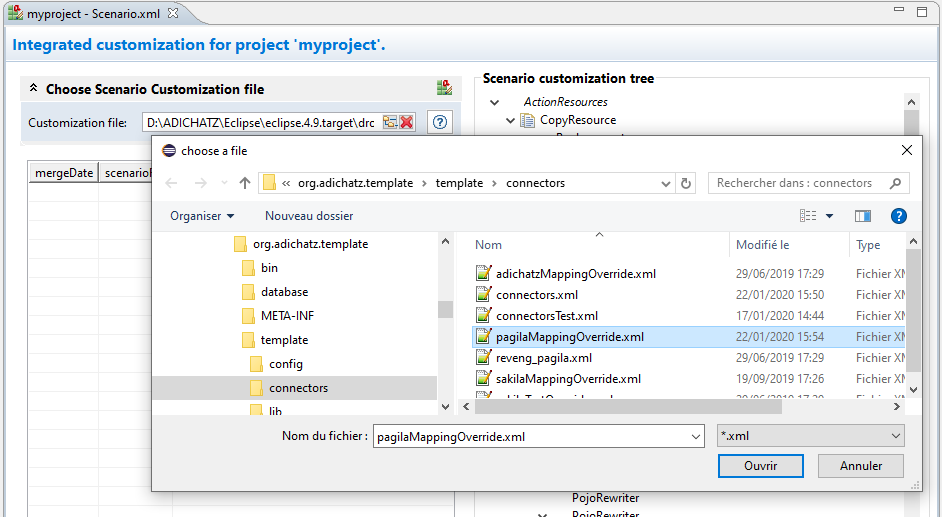
Task: Open the help button next to Customization file
Action: click(439, 122)
